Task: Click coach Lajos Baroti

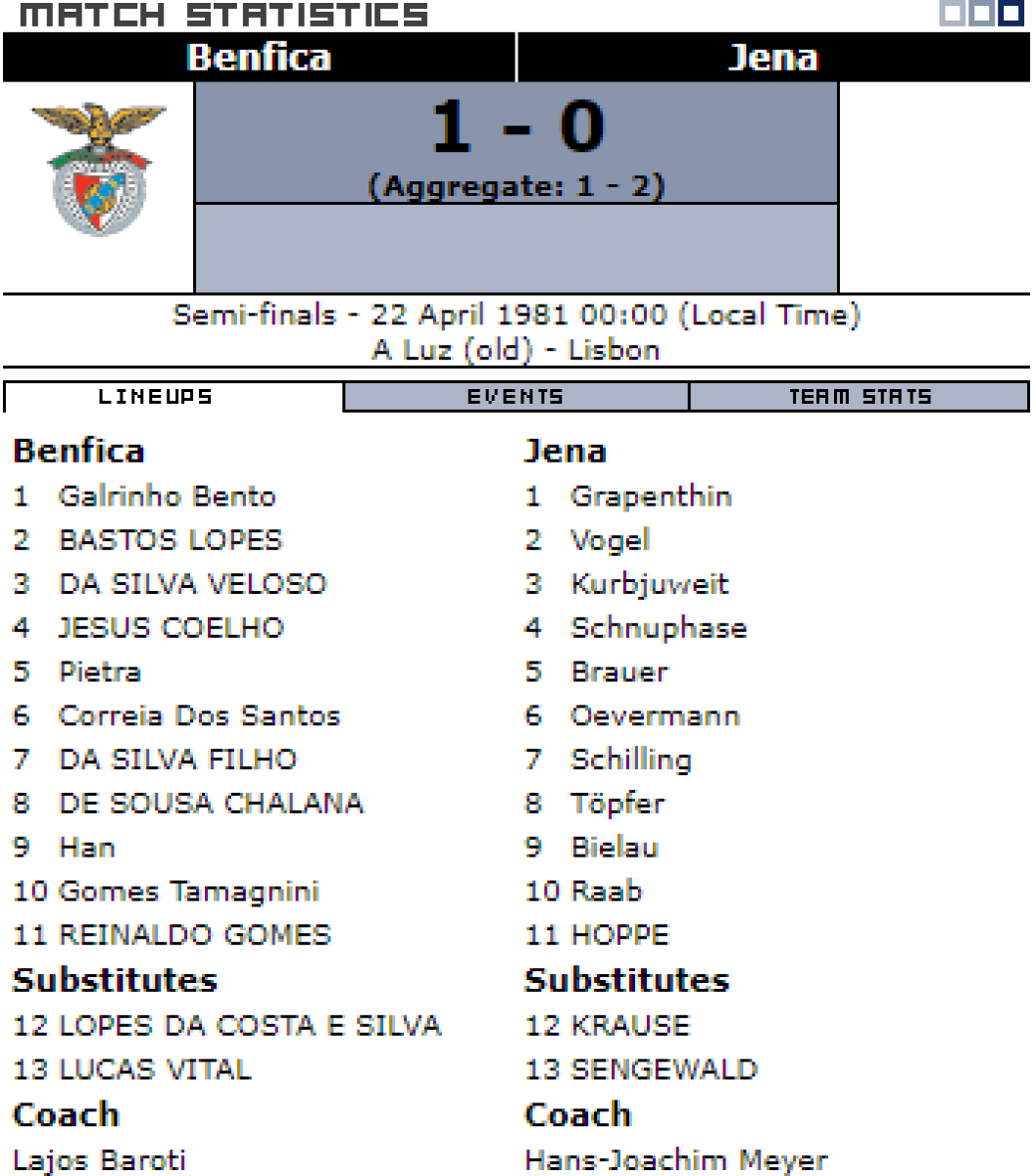Action: tap(99, 1161)
